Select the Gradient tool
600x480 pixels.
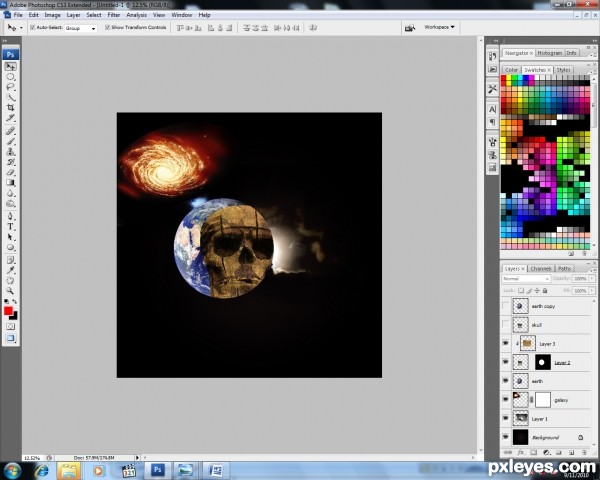click(10, 183)
